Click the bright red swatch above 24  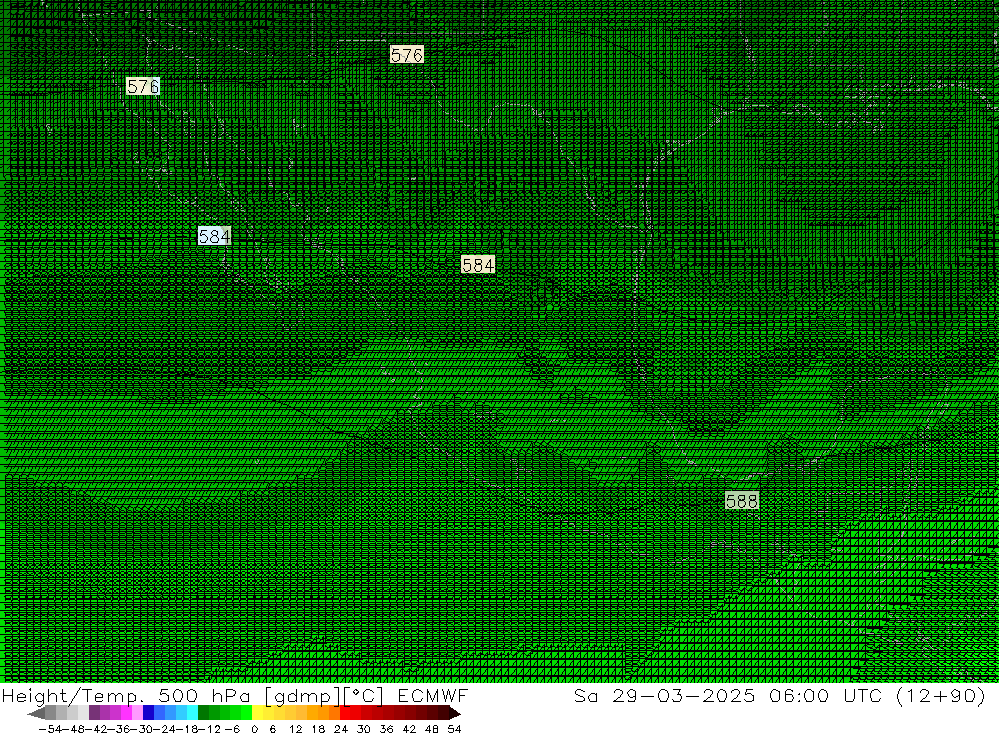346,713
